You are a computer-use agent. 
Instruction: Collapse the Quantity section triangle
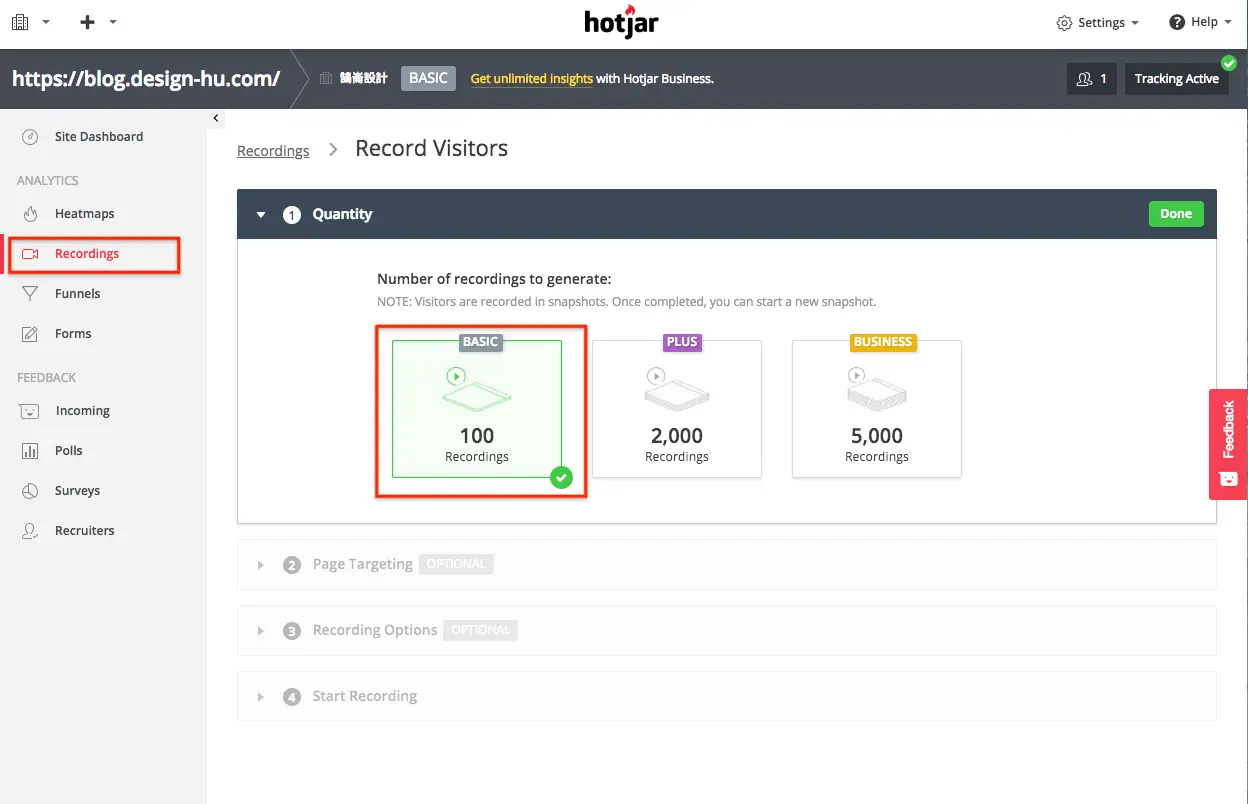261,214
